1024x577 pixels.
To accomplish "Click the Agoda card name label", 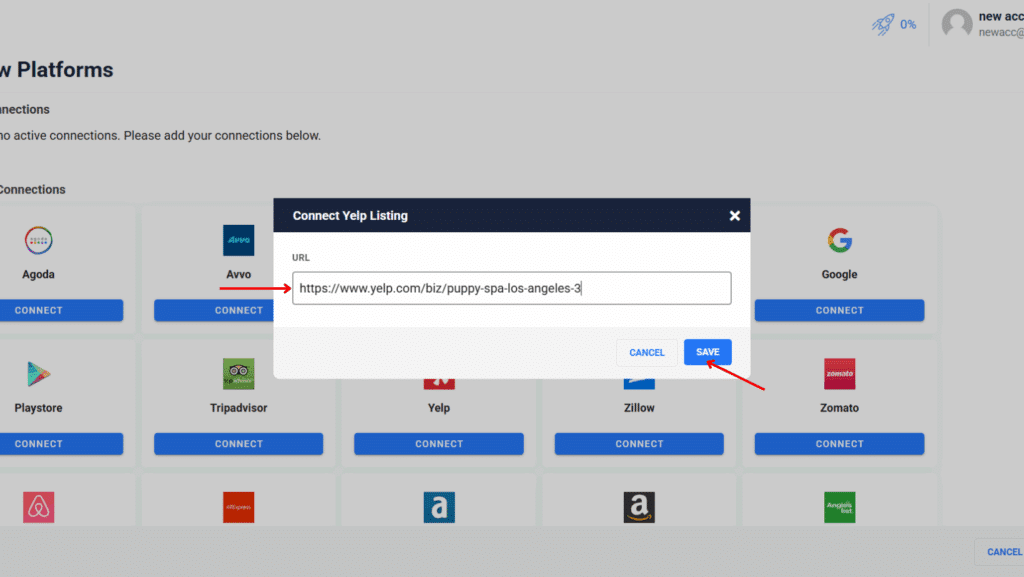I will click(x=39, y=274).
